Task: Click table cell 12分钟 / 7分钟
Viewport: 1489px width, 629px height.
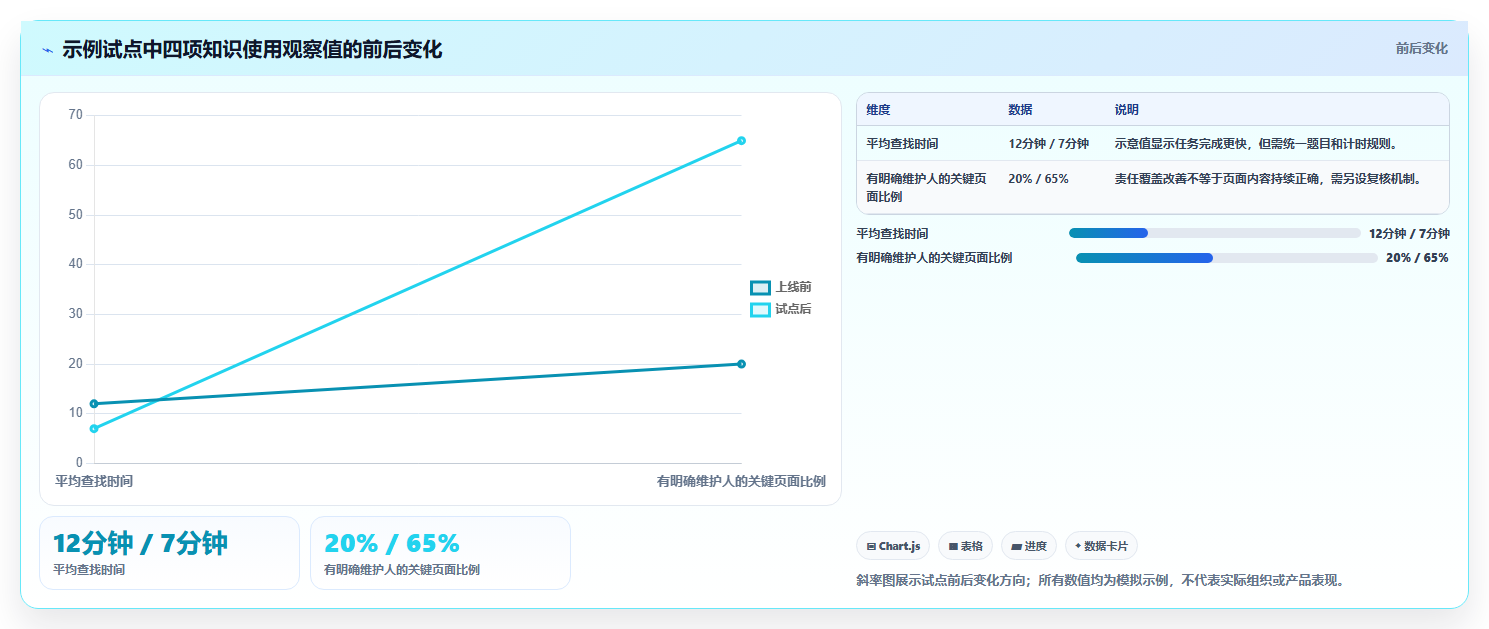Action: [1048, 144]
